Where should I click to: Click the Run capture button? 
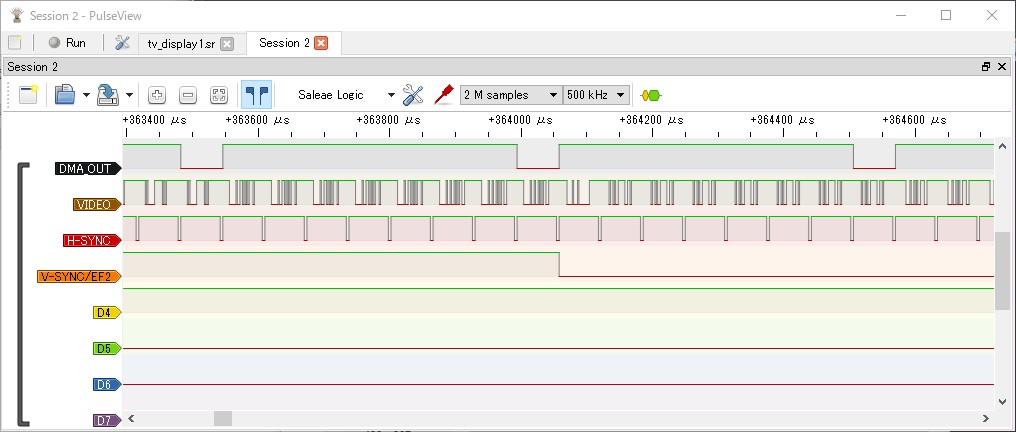(67, 43)
